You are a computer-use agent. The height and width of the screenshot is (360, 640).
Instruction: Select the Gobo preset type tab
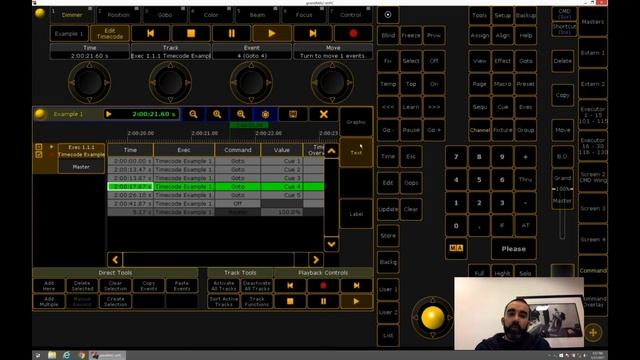tap(164, 15)
